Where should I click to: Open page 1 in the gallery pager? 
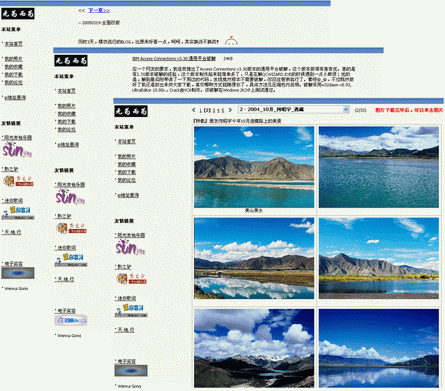point(201,110)
